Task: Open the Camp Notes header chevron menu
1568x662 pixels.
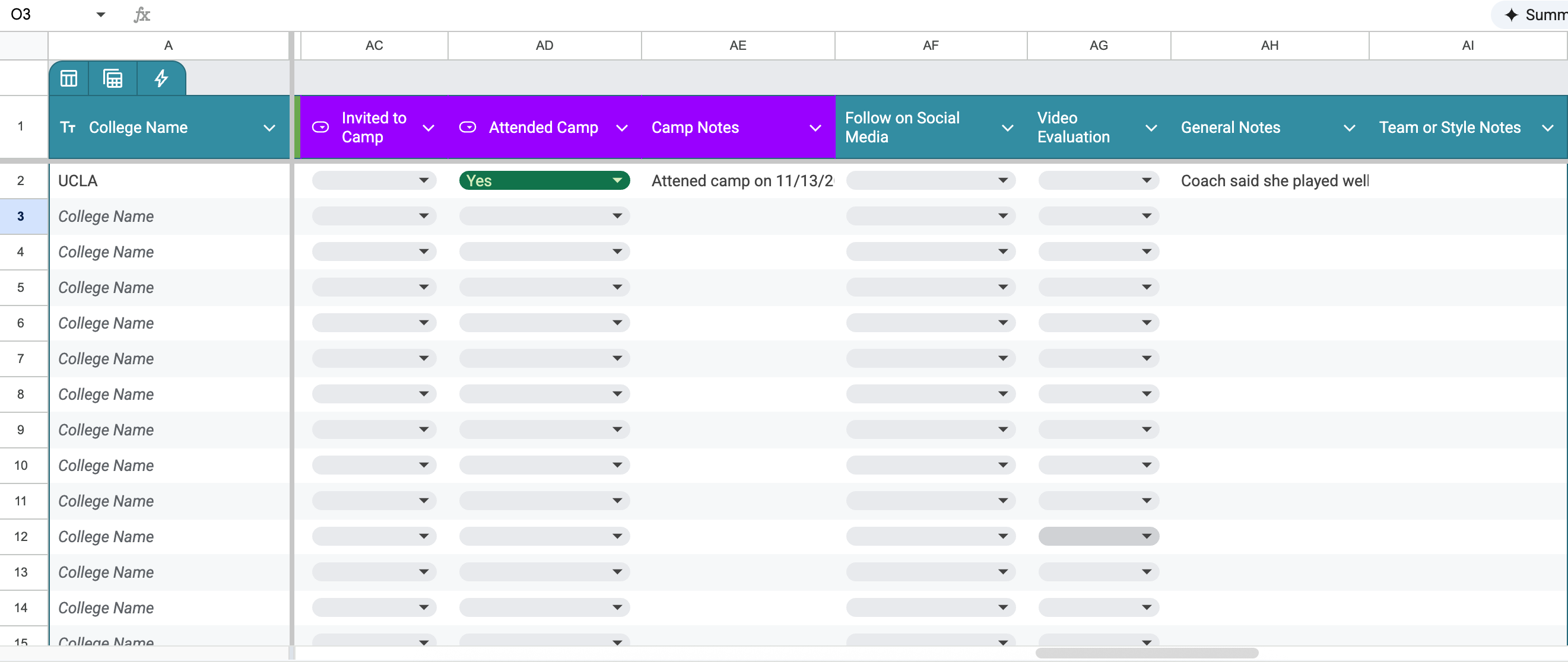Action: 815,128
